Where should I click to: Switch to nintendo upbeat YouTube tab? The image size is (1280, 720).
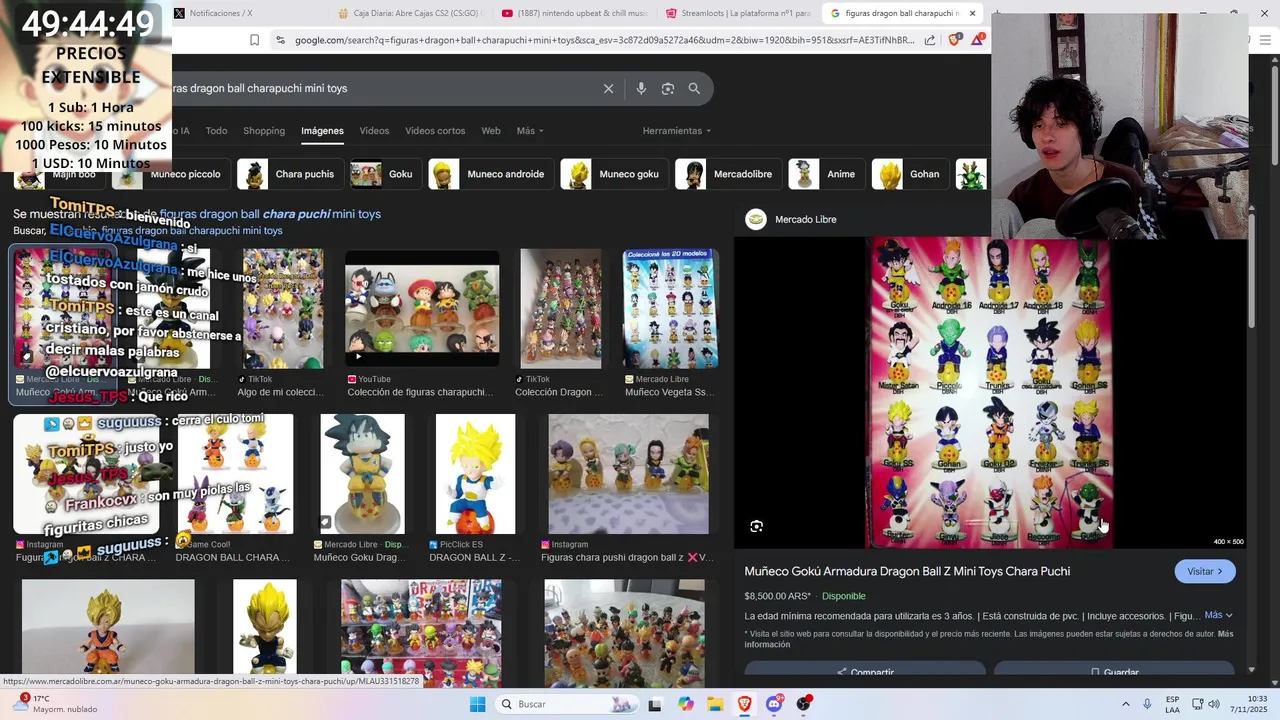574,13
